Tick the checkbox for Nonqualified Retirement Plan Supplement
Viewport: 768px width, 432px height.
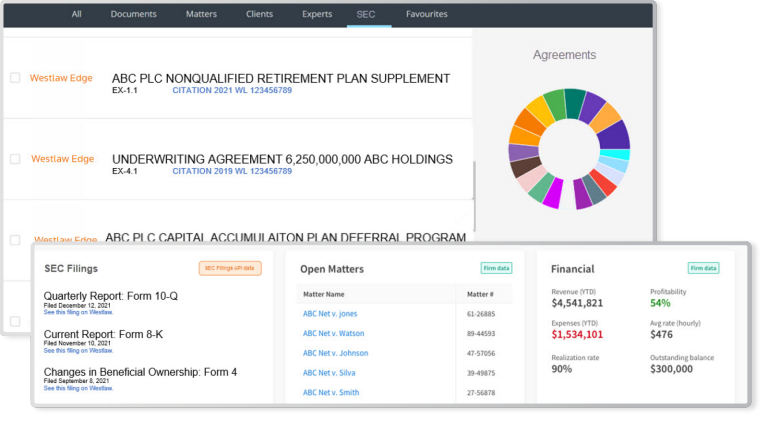pos(15,78)
